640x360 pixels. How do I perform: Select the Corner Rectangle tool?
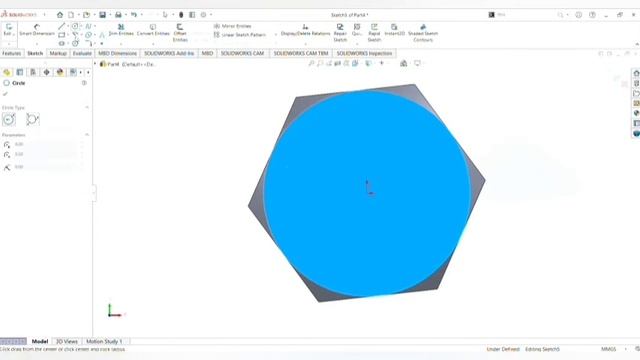coord(62,35)
